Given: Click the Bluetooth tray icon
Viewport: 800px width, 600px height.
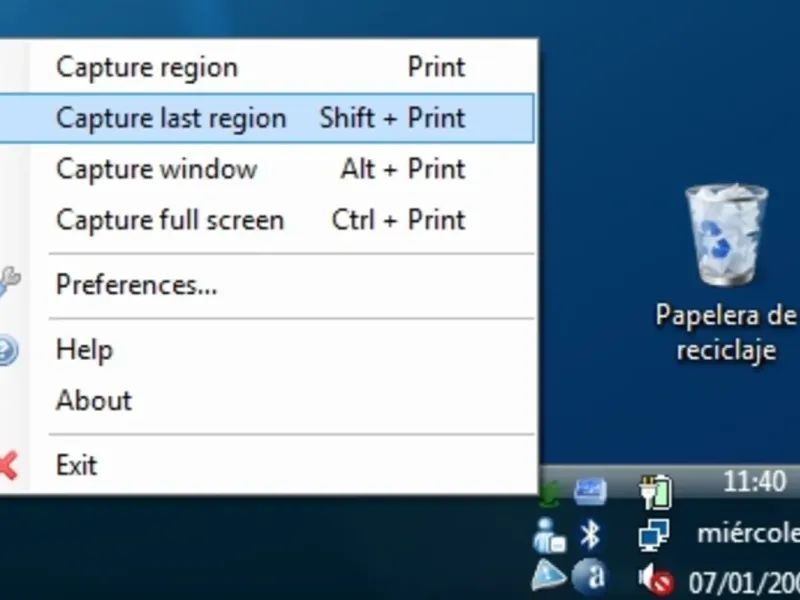Looking at the screenshot, I should click(x=590, y=535).
